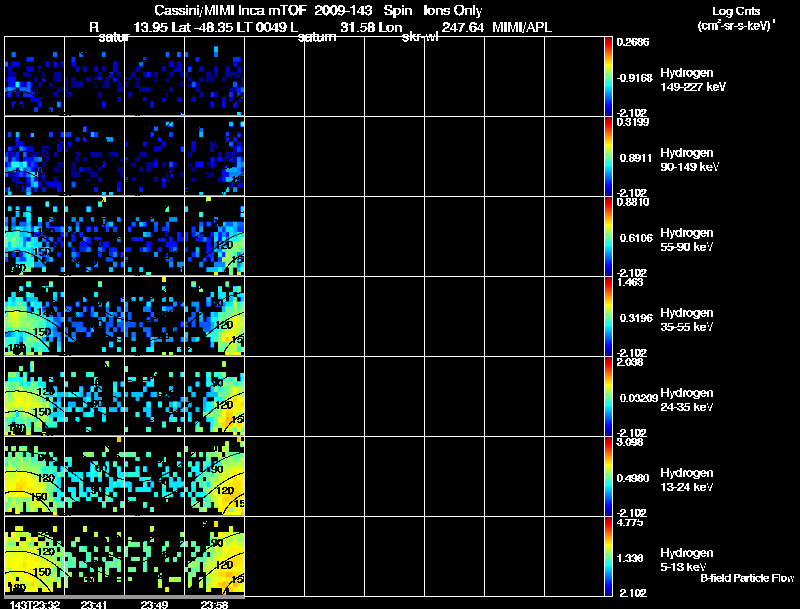Click the B-field Particle Flow label
Viewport: 800px width, 609px height.
(747, 578)
